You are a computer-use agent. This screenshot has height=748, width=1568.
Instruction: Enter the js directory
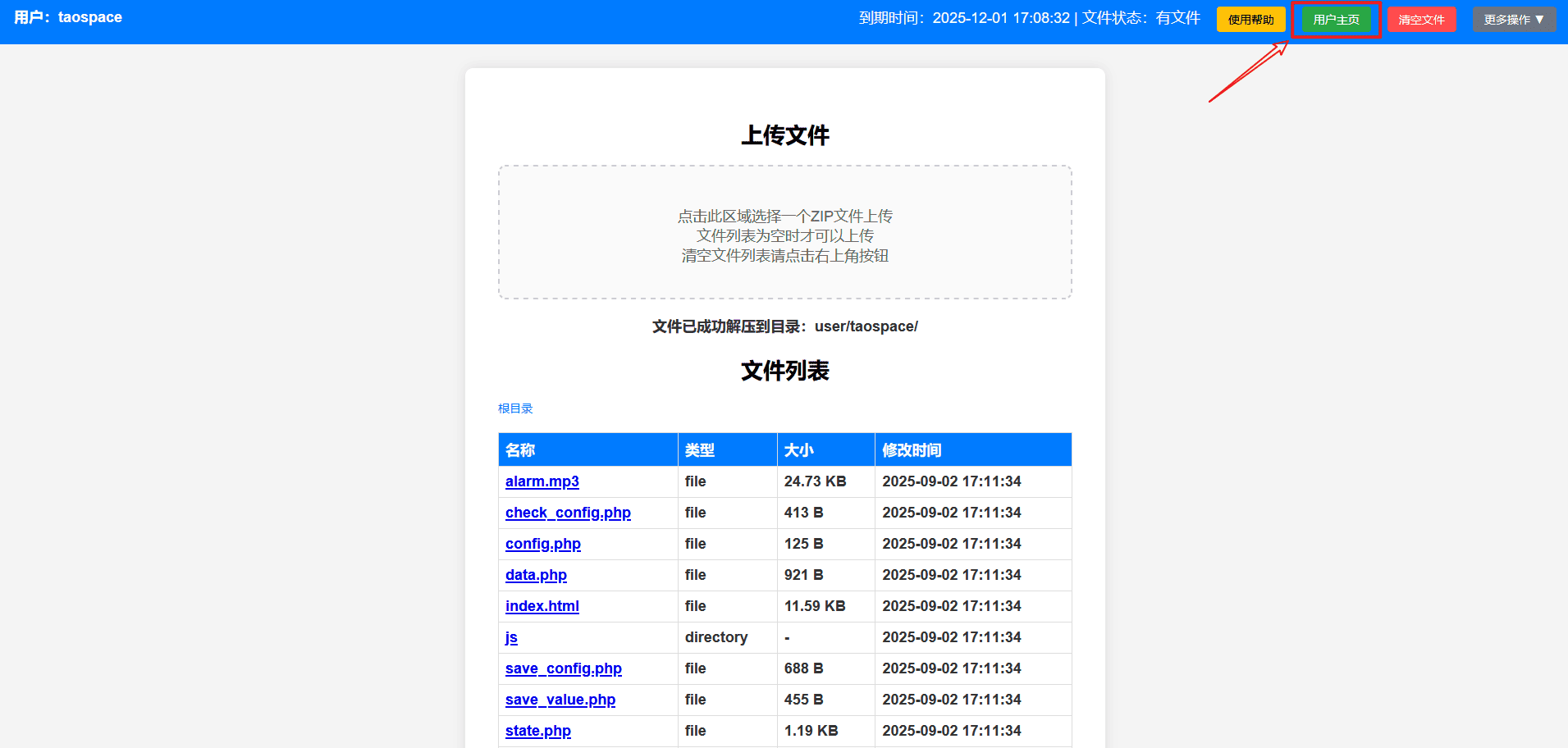click(x=511, y=637)
